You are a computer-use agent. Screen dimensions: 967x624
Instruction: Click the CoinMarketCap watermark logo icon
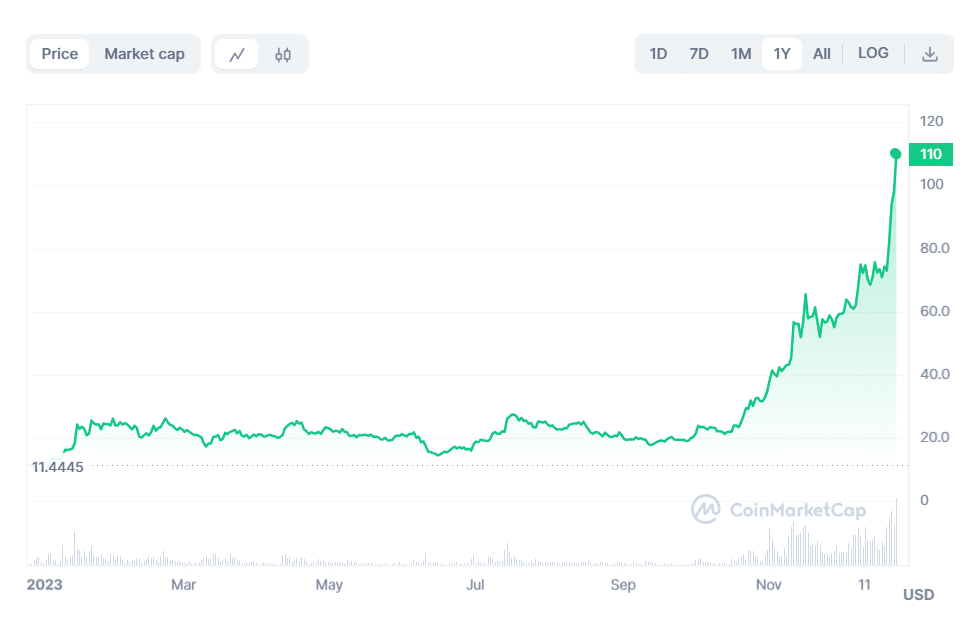pyautogui.click(x=706, y=509)
